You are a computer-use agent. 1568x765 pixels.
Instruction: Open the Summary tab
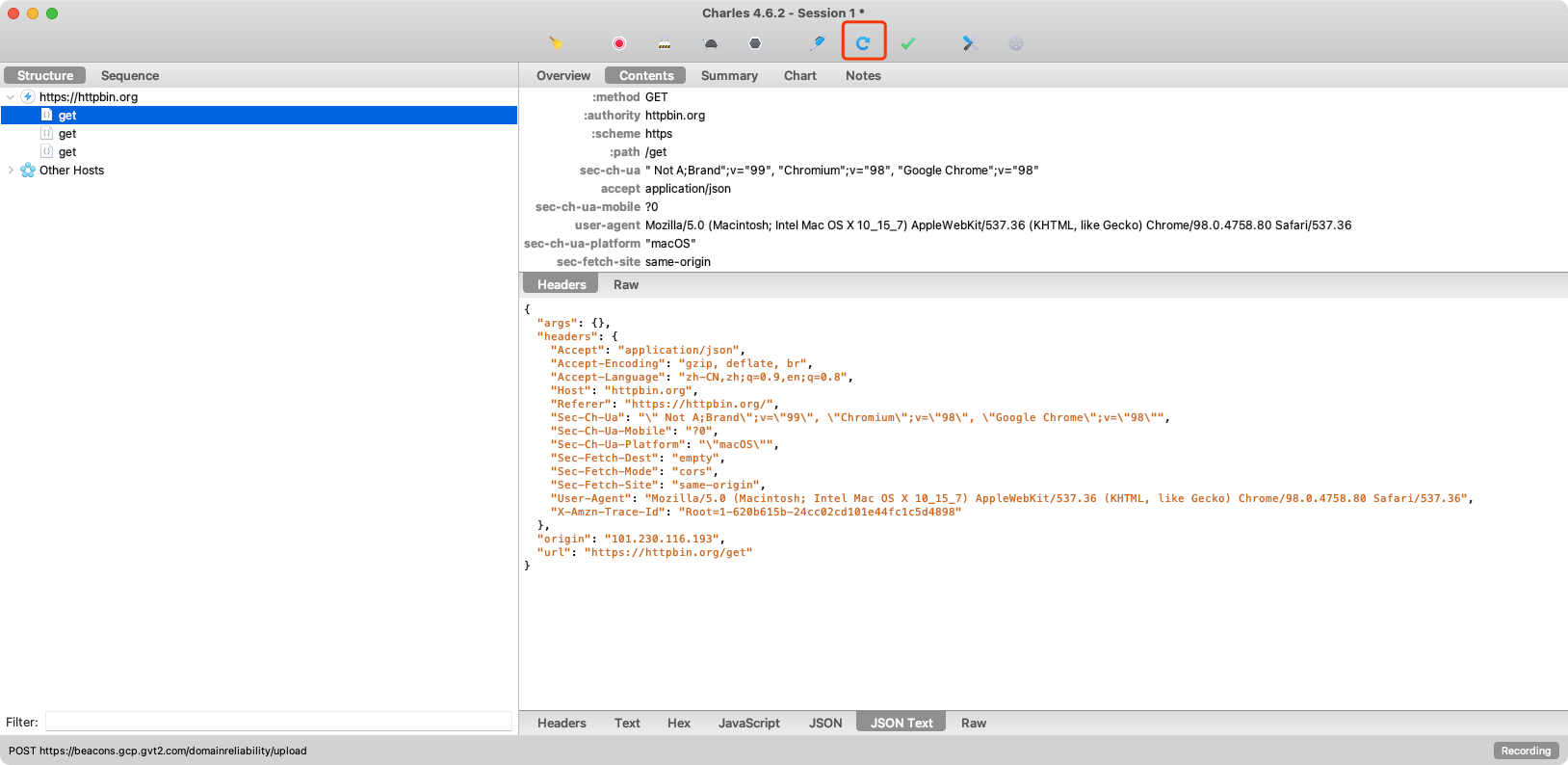pos(729,75)
